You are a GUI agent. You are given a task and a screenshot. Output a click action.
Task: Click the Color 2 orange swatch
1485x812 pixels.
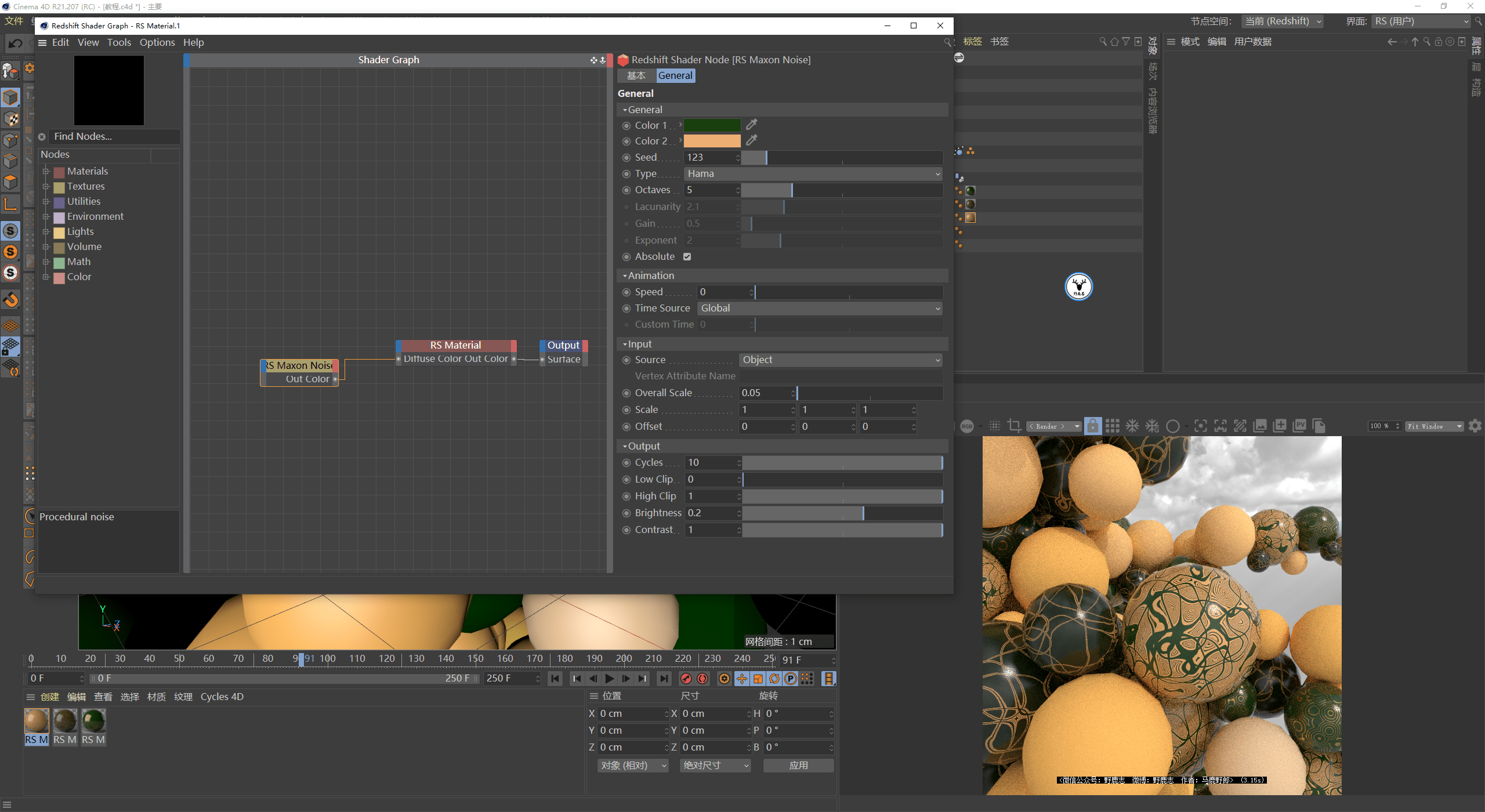(712, 141)
